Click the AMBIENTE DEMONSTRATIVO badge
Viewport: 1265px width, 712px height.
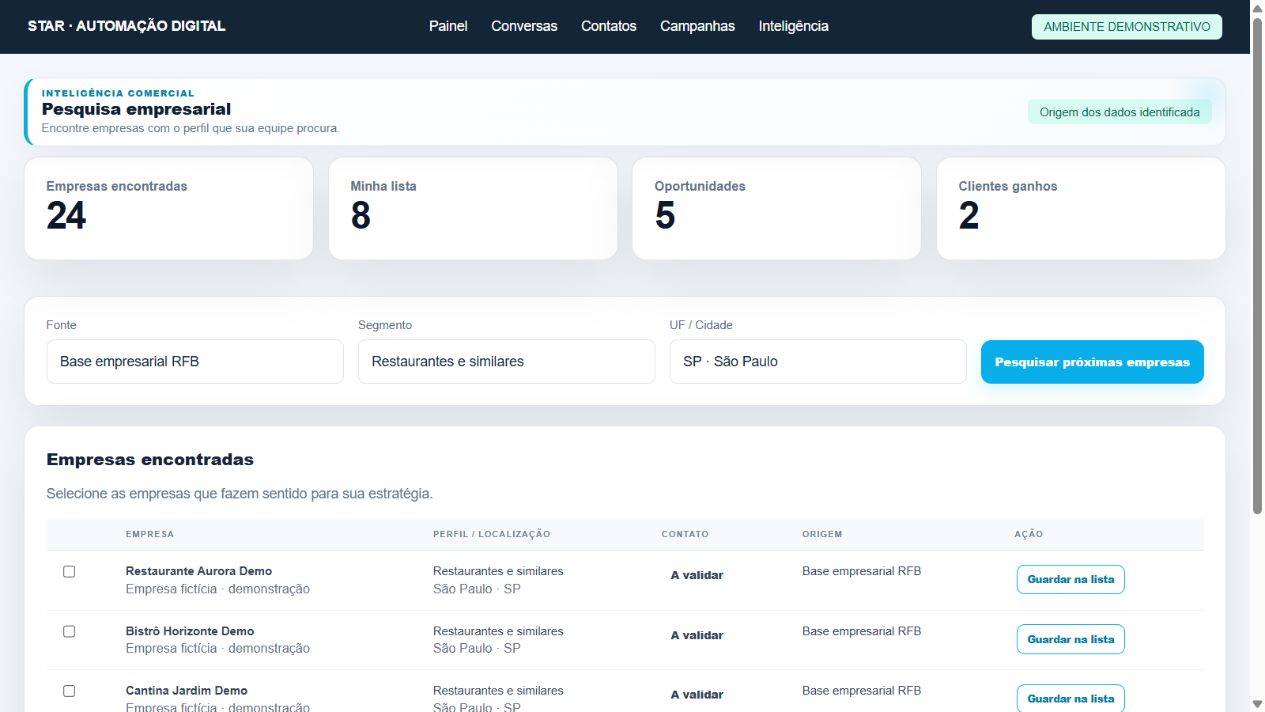coord(1127,27)
